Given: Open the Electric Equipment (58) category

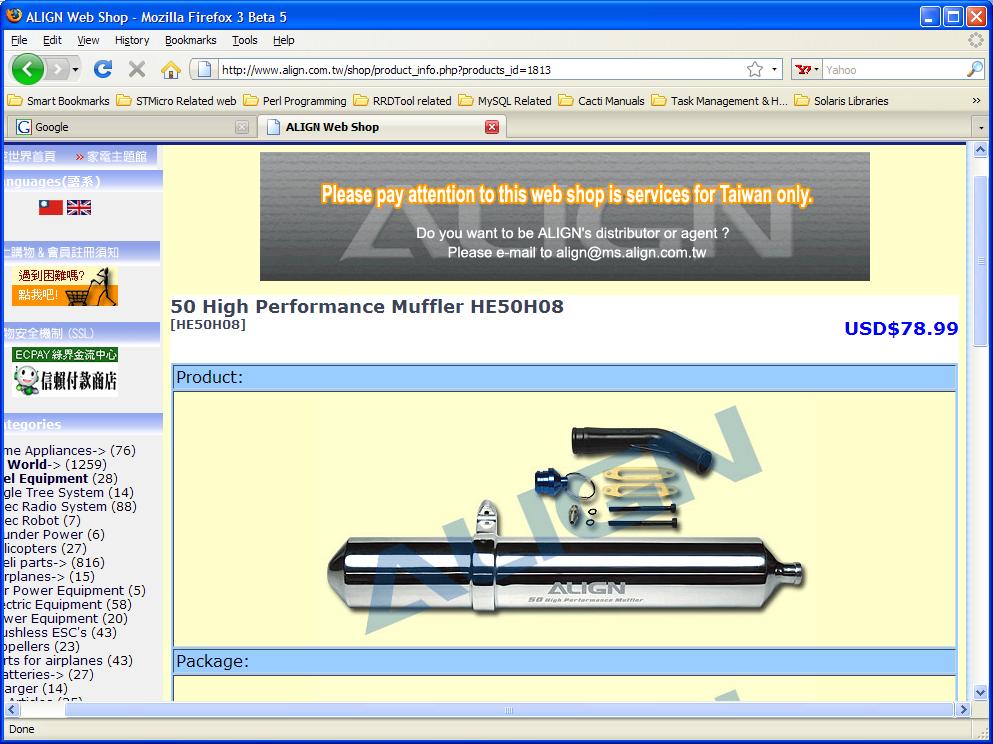Looking at the screenshot, I should pos(66,605).
